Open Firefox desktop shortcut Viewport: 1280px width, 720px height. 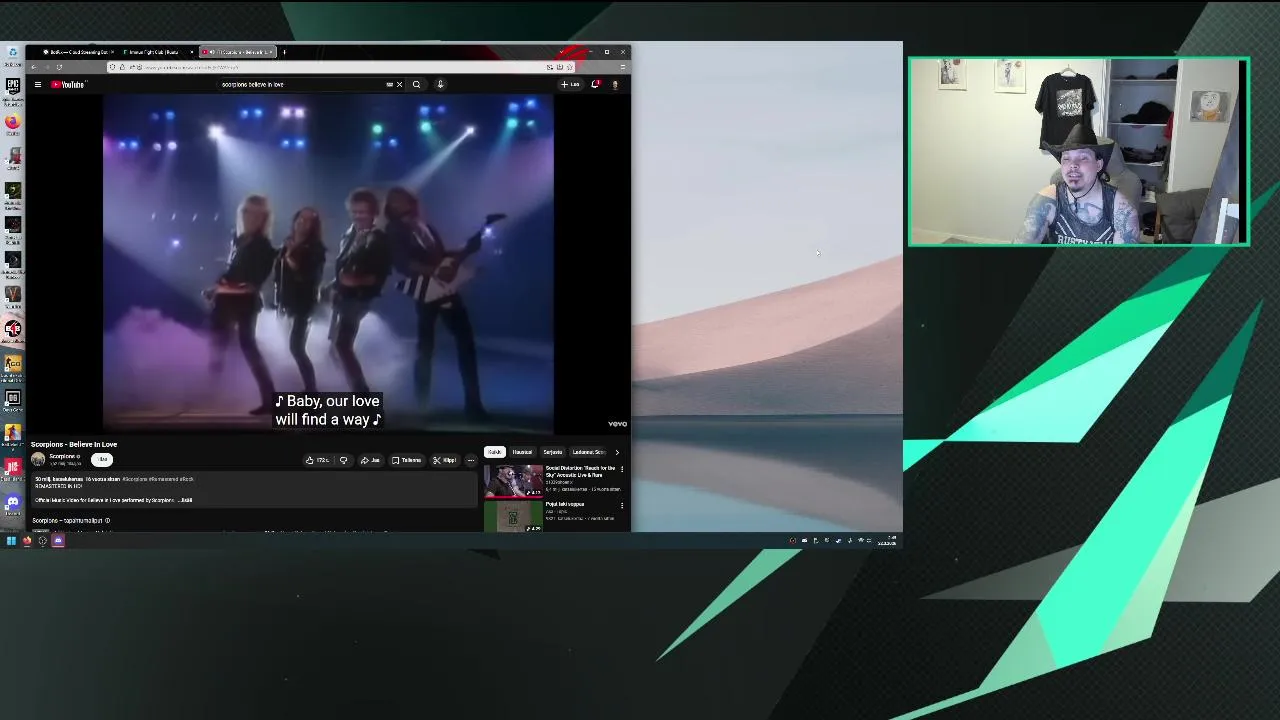(12, 125)
